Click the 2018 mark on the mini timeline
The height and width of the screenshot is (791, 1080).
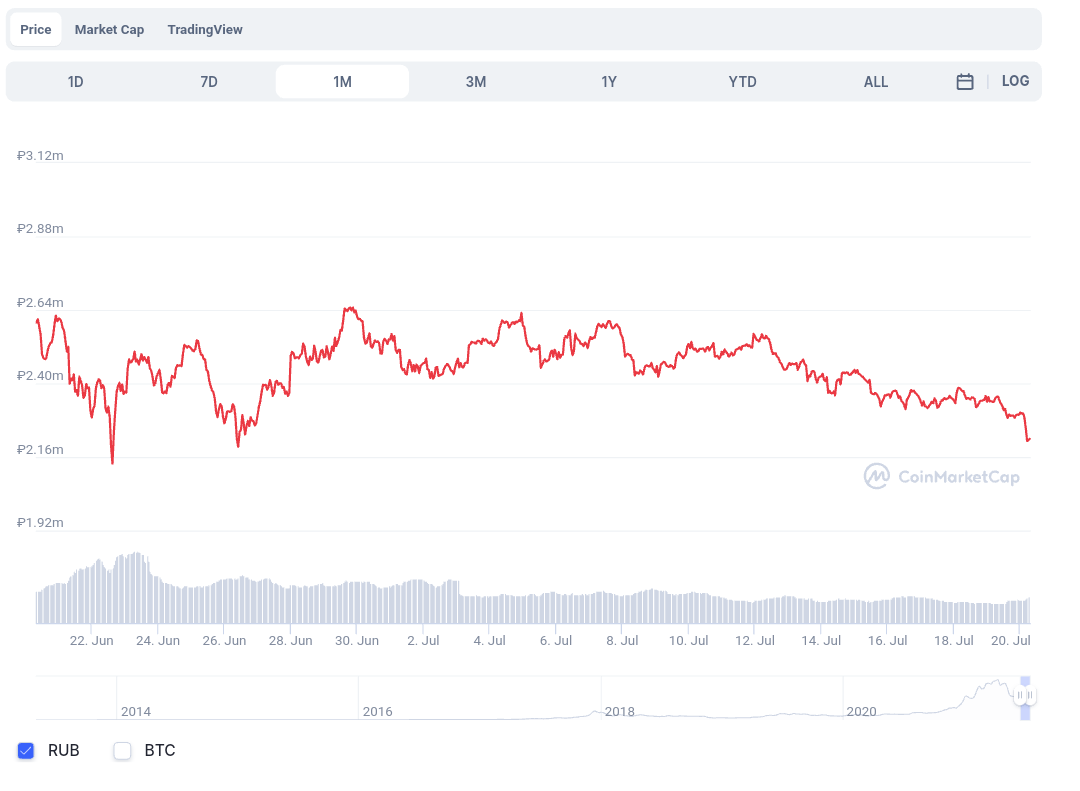(x=619, y=712)
